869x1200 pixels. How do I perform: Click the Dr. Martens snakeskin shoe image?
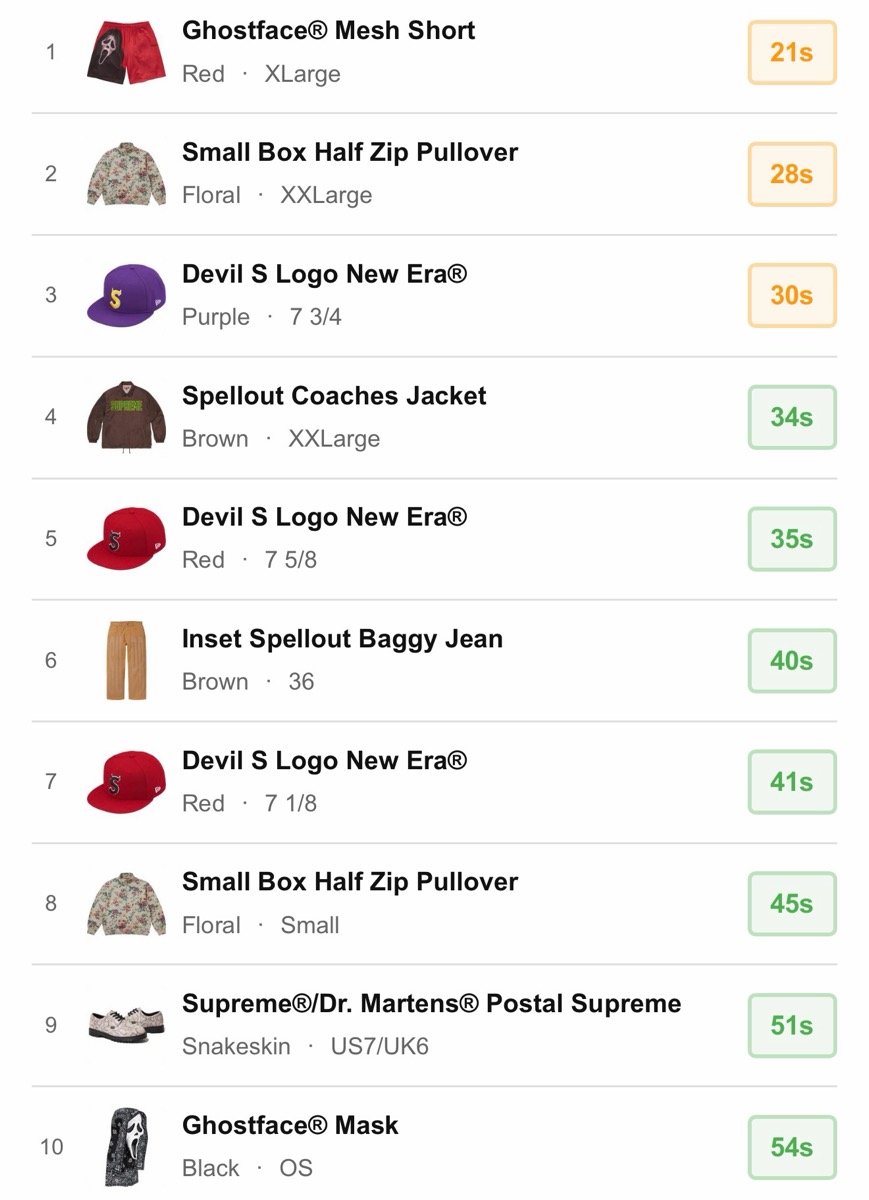tap(126, 1025)
